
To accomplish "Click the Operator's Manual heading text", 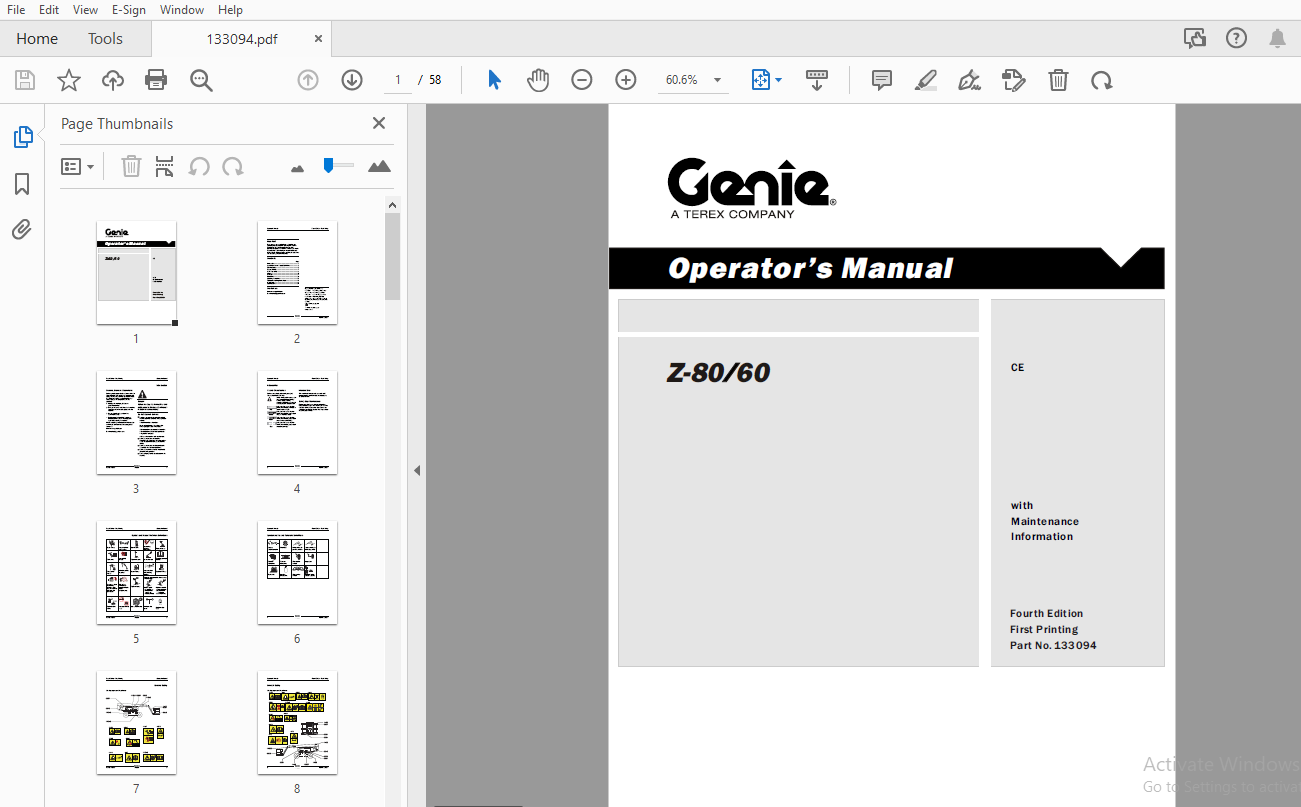I will pos(810,268).
